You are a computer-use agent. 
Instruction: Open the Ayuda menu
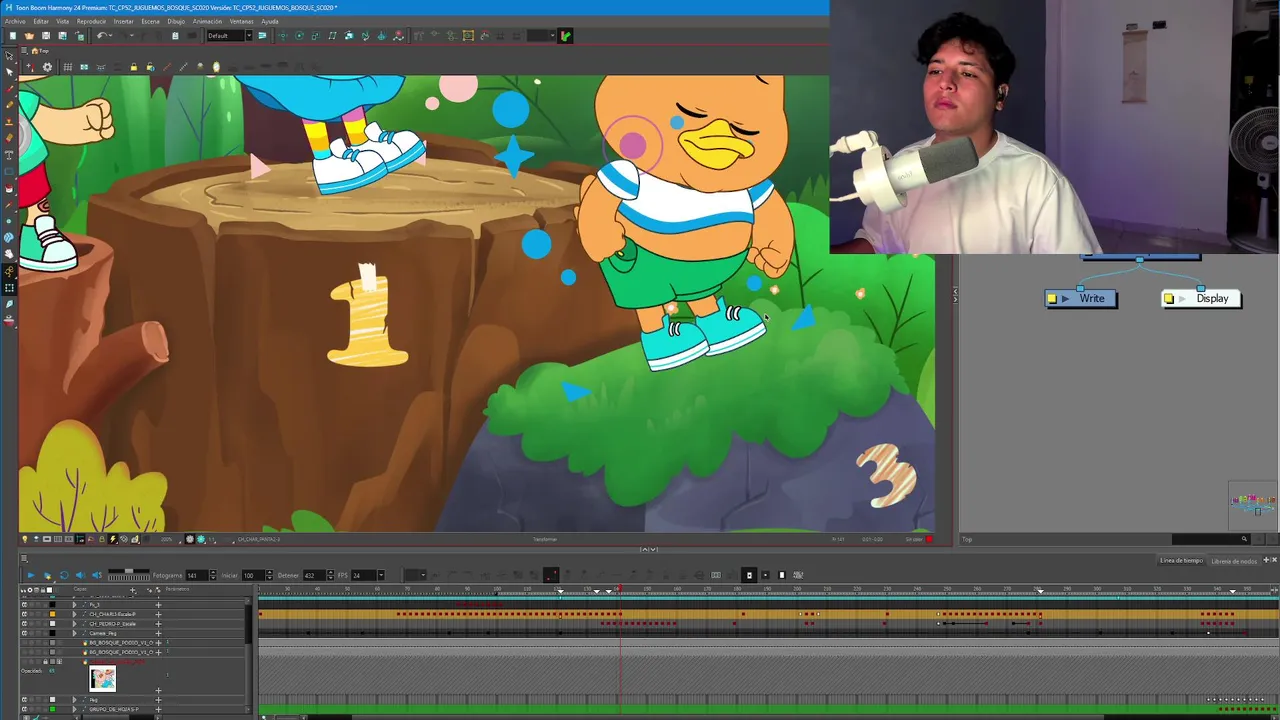coord(270,21)
